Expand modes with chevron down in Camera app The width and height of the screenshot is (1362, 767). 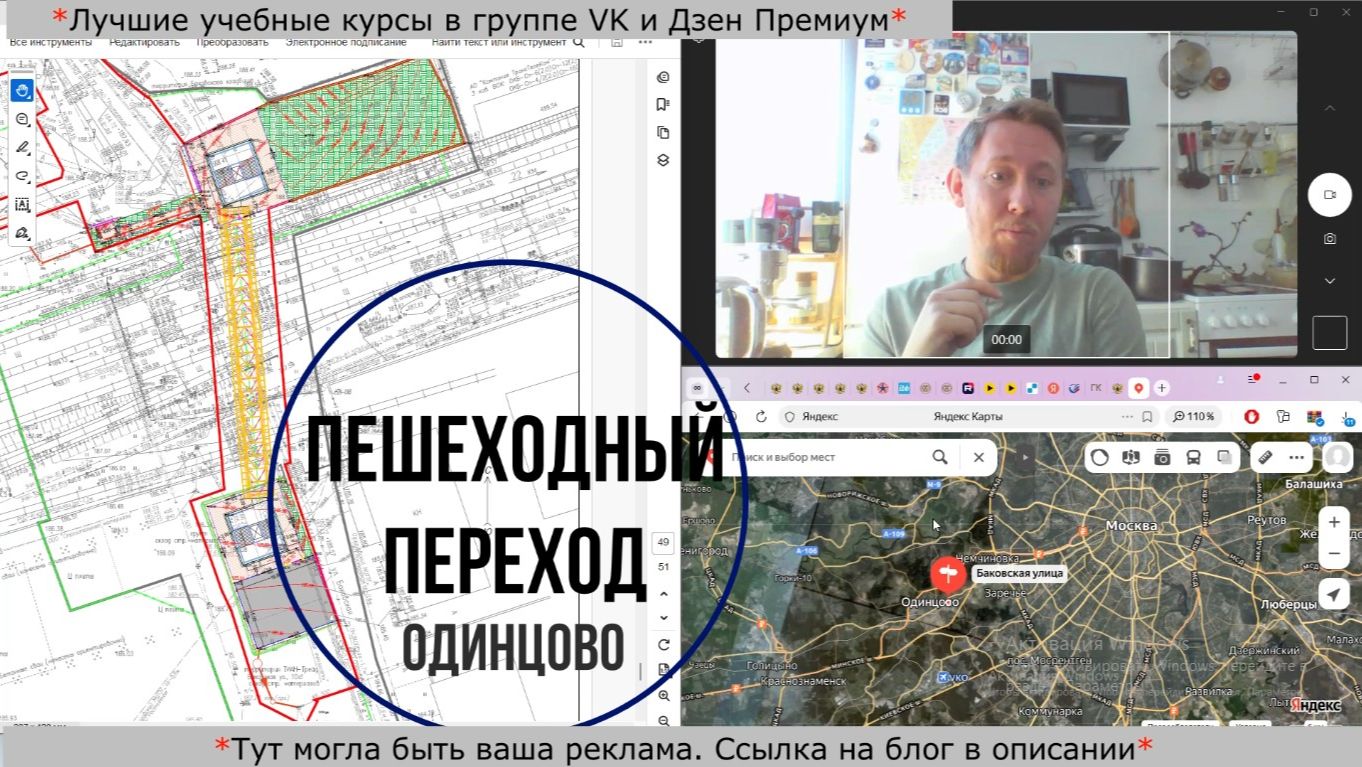pyautogui.click(x=1330, y=282)
